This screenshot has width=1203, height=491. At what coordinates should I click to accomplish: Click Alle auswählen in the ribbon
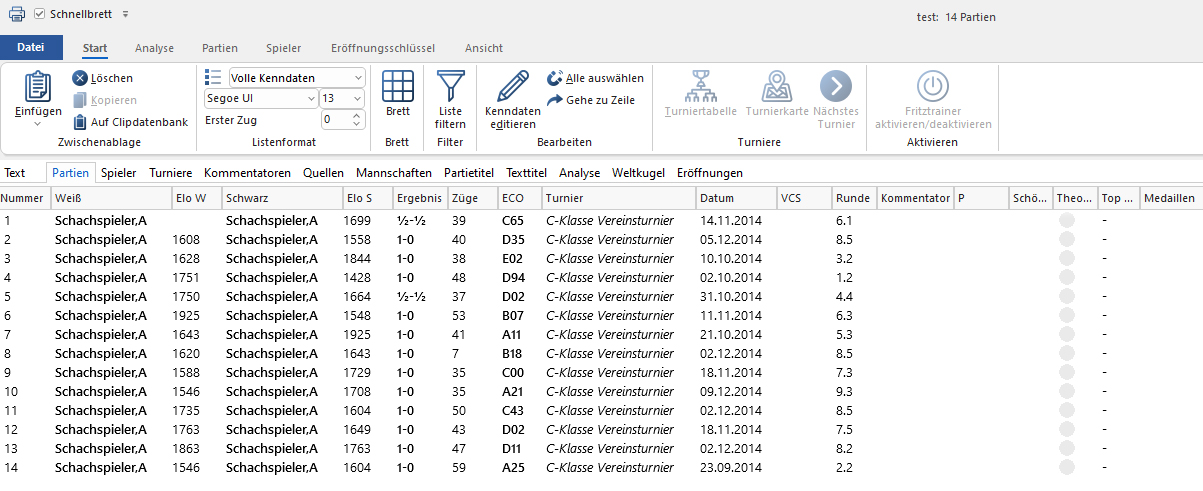coord(556,78)
